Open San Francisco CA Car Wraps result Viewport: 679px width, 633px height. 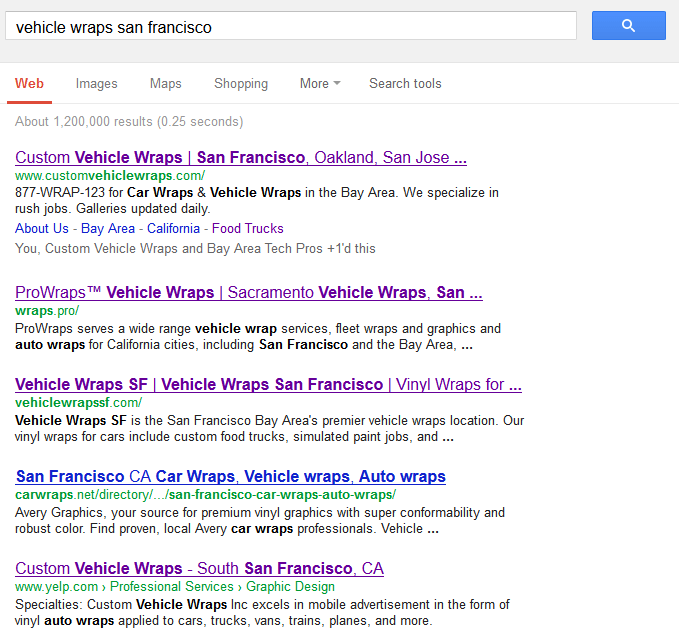click(231, 476)
